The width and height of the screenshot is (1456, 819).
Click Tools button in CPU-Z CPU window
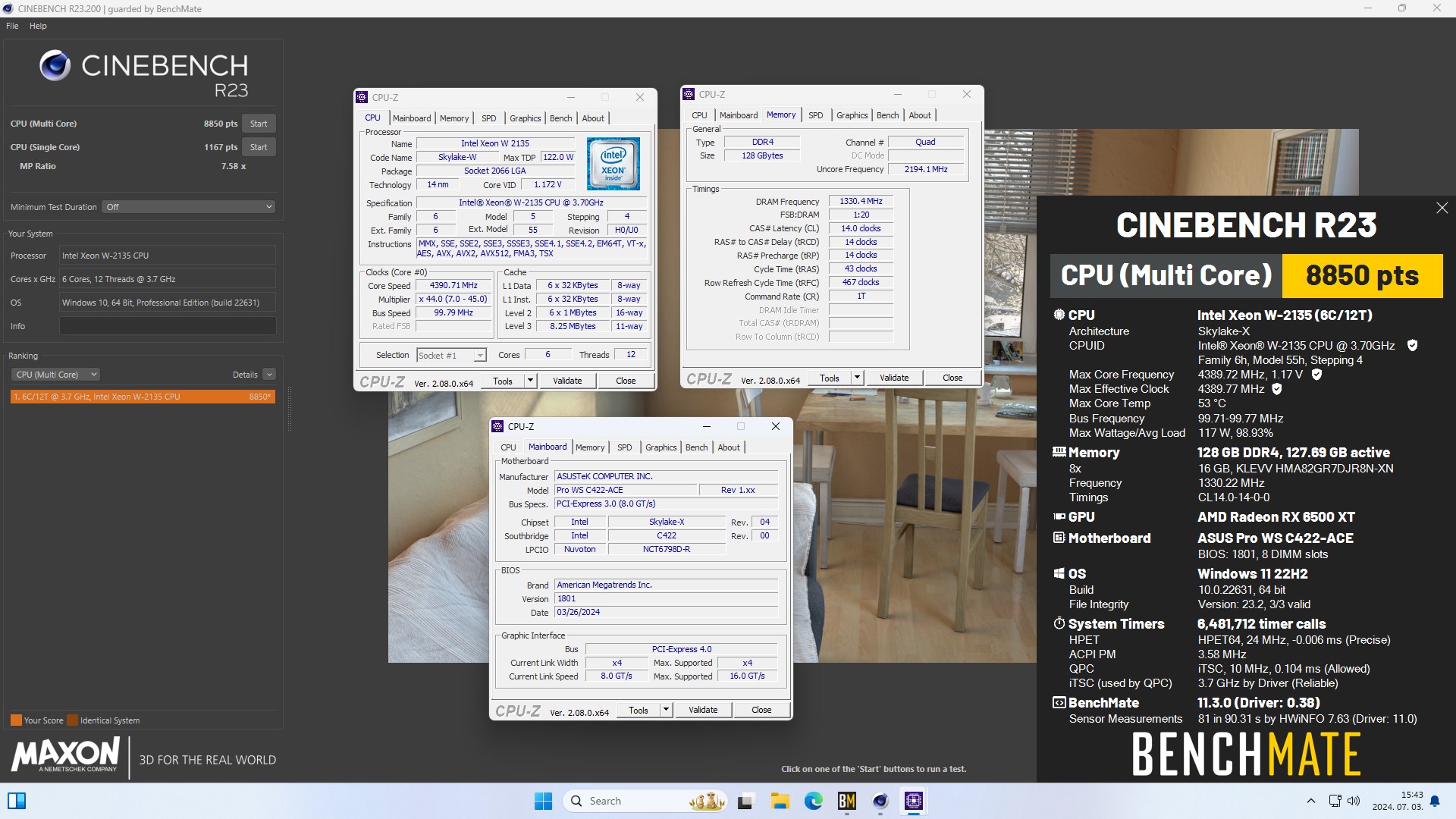coord(503,381)
